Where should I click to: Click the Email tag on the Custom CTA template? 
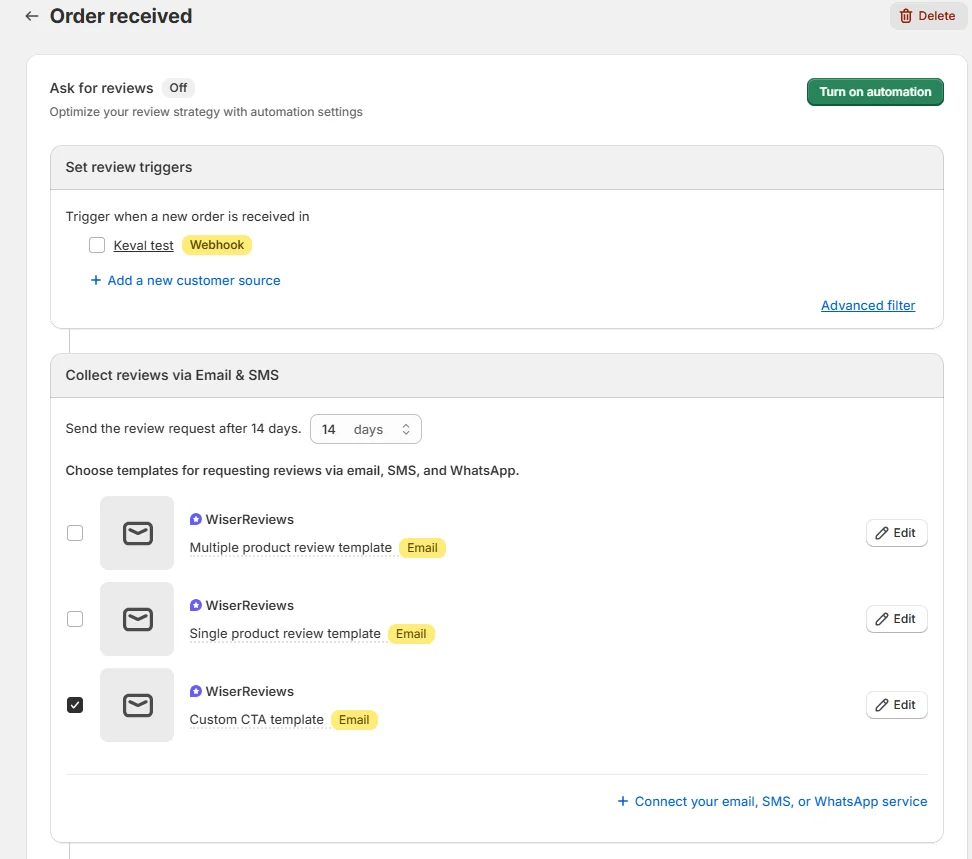(354, 719)
